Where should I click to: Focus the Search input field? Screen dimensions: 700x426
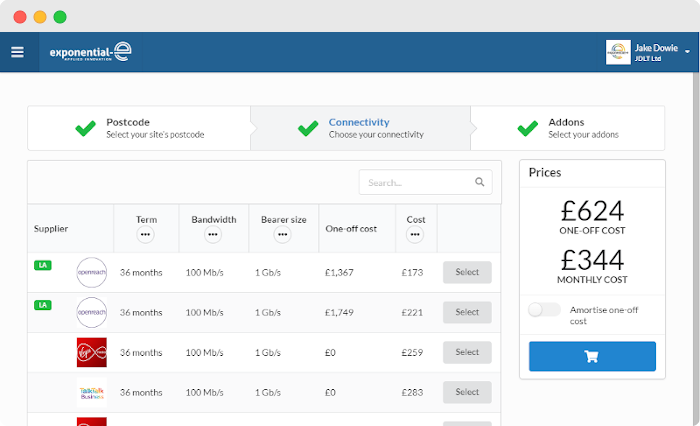[425, 182]
